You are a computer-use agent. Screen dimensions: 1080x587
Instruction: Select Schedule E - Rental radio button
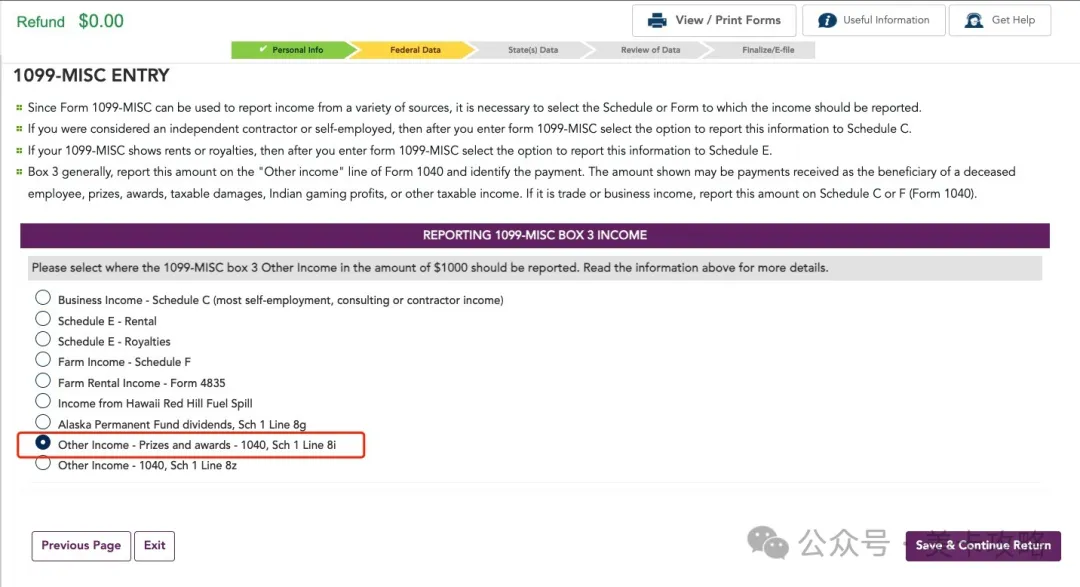click(43, 319)
